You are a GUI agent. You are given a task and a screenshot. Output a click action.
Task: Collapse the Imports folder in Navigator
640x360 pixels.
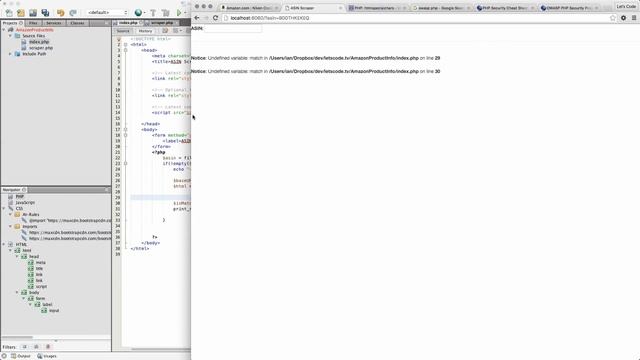point(11,226)
